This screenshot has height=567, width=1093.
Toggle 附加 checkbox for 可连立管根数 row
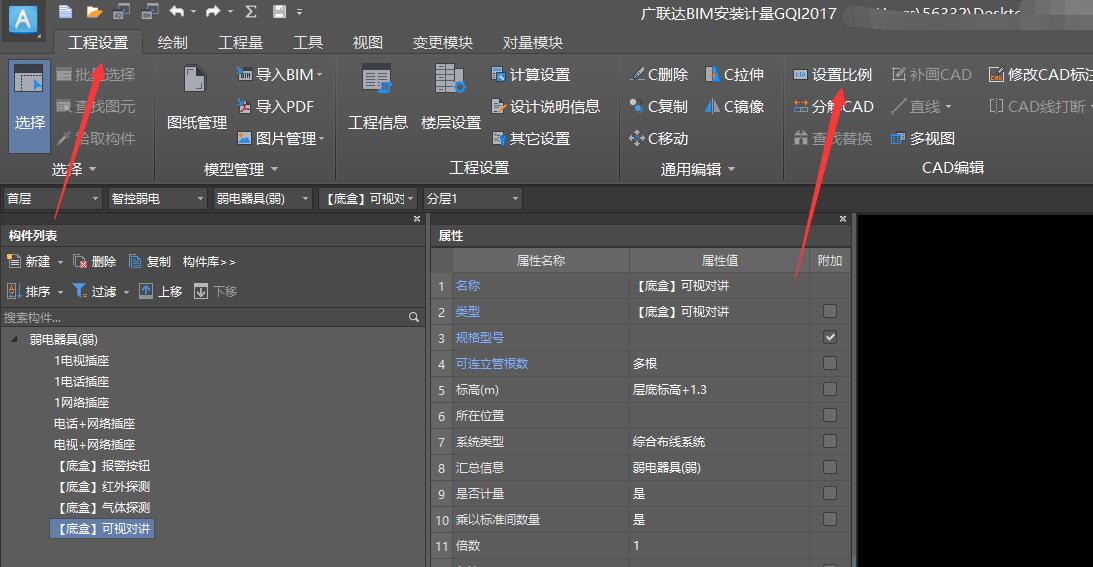click(x=830, y=363)
